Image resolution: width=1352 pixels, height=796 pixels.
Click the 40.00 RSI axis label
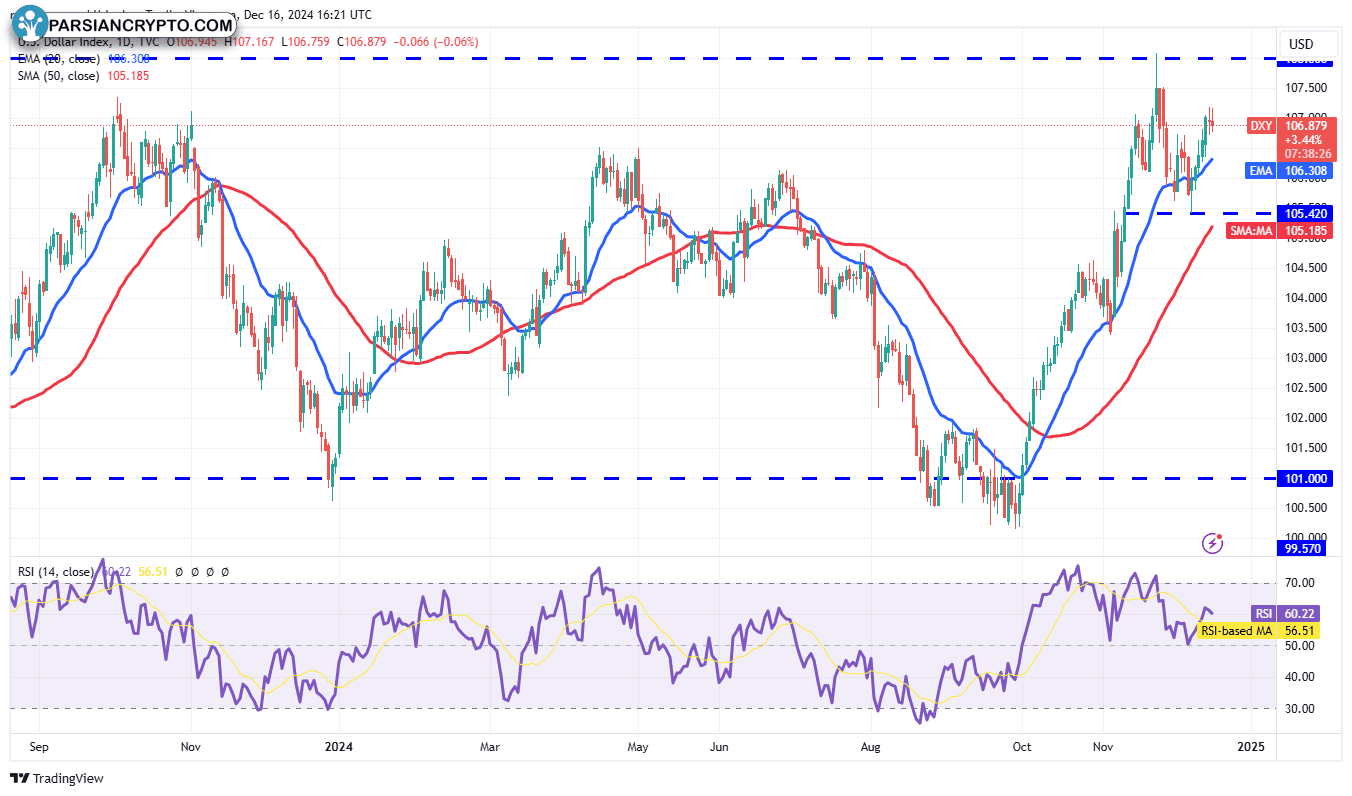click(x=1299, y=677)
